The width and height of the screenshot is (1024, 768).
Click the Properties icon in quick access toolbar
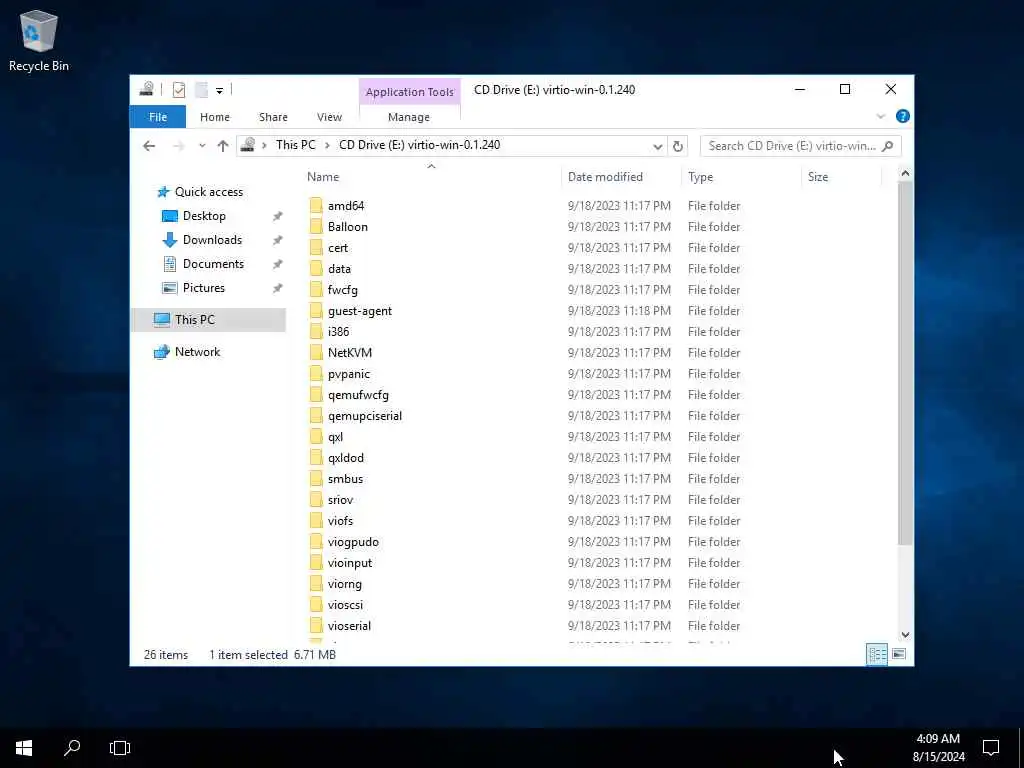178,89
